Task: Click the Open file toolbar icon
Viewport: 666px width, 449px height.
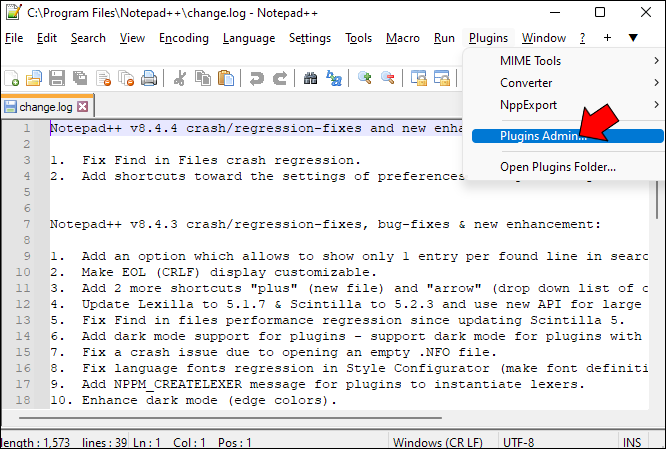Action: 34,78
